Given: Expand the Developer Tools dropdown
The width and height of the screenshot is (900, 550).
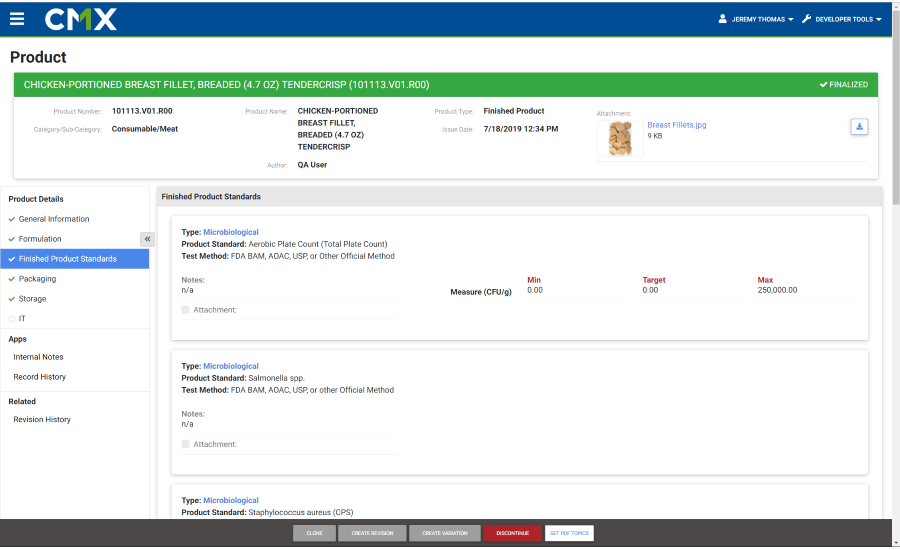Looking at the screenshot, I should [x=848, y=19].
